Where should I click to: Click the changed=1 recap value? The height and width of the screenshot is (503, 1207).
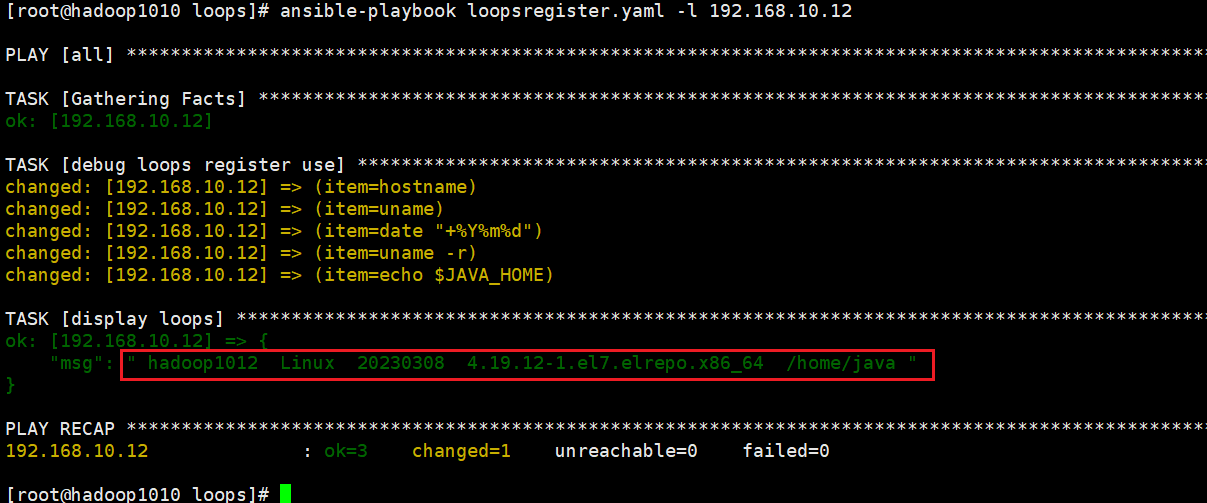pyautogui.click(x=462, y=451)
